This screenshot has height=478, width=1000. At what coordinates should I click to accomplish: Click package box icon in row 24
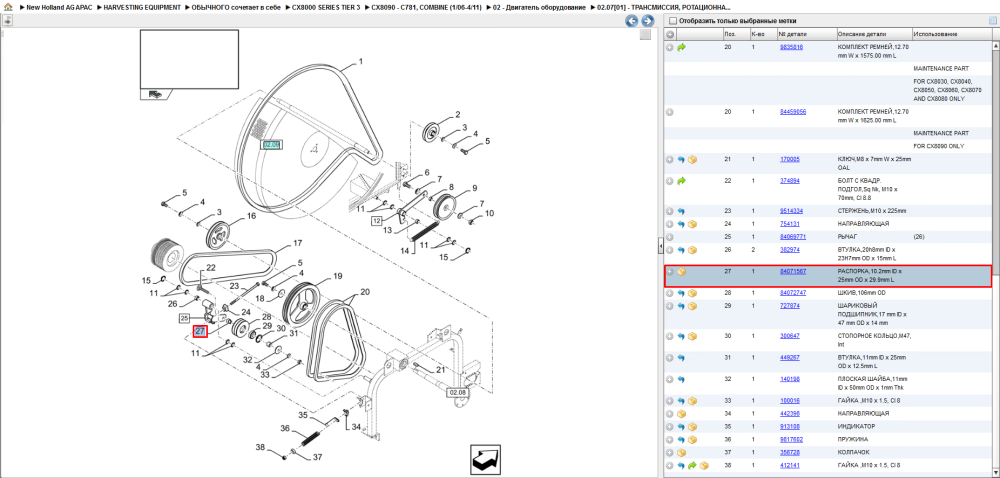(692, 224)
